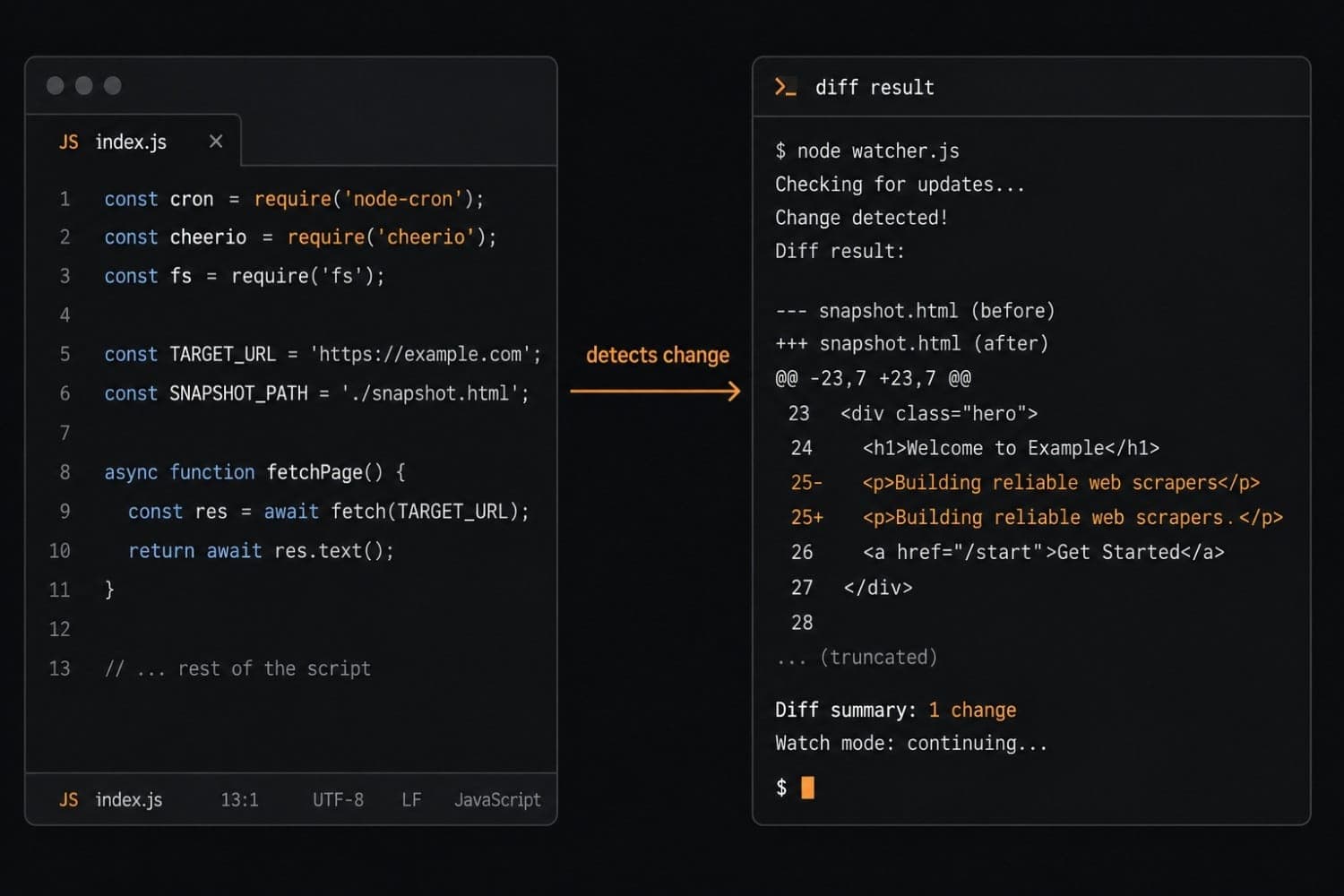Click line number 8 in the gutter
1344x896 pixels.
click(x=65, y=472)
